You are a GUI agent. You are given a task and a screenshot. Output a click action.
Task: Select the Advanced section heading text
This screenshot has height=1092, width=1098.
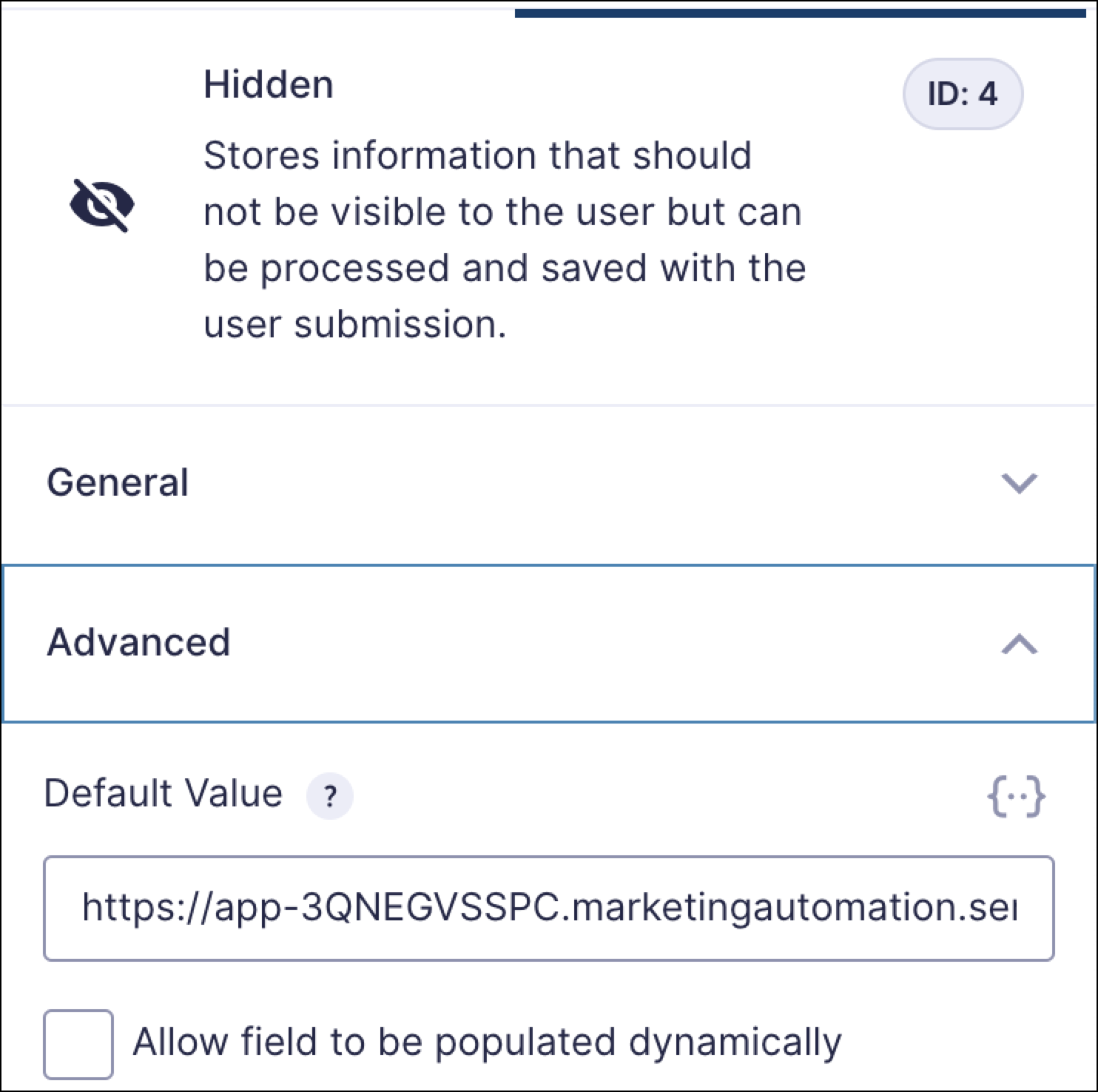[138, 642]
